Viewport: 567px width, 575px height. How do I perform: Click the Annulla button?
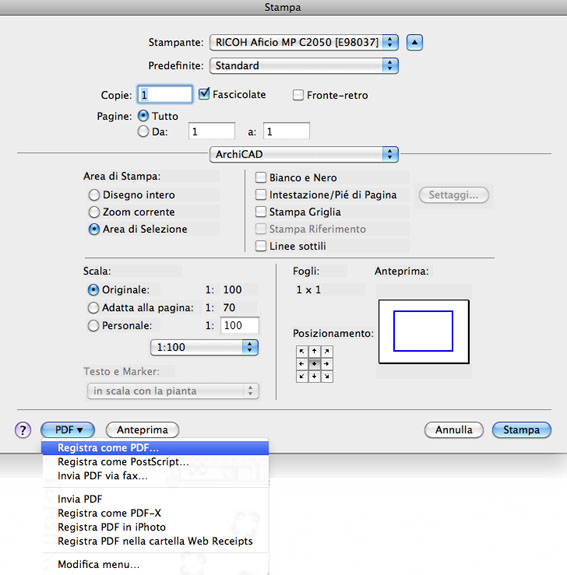point(454,430)
